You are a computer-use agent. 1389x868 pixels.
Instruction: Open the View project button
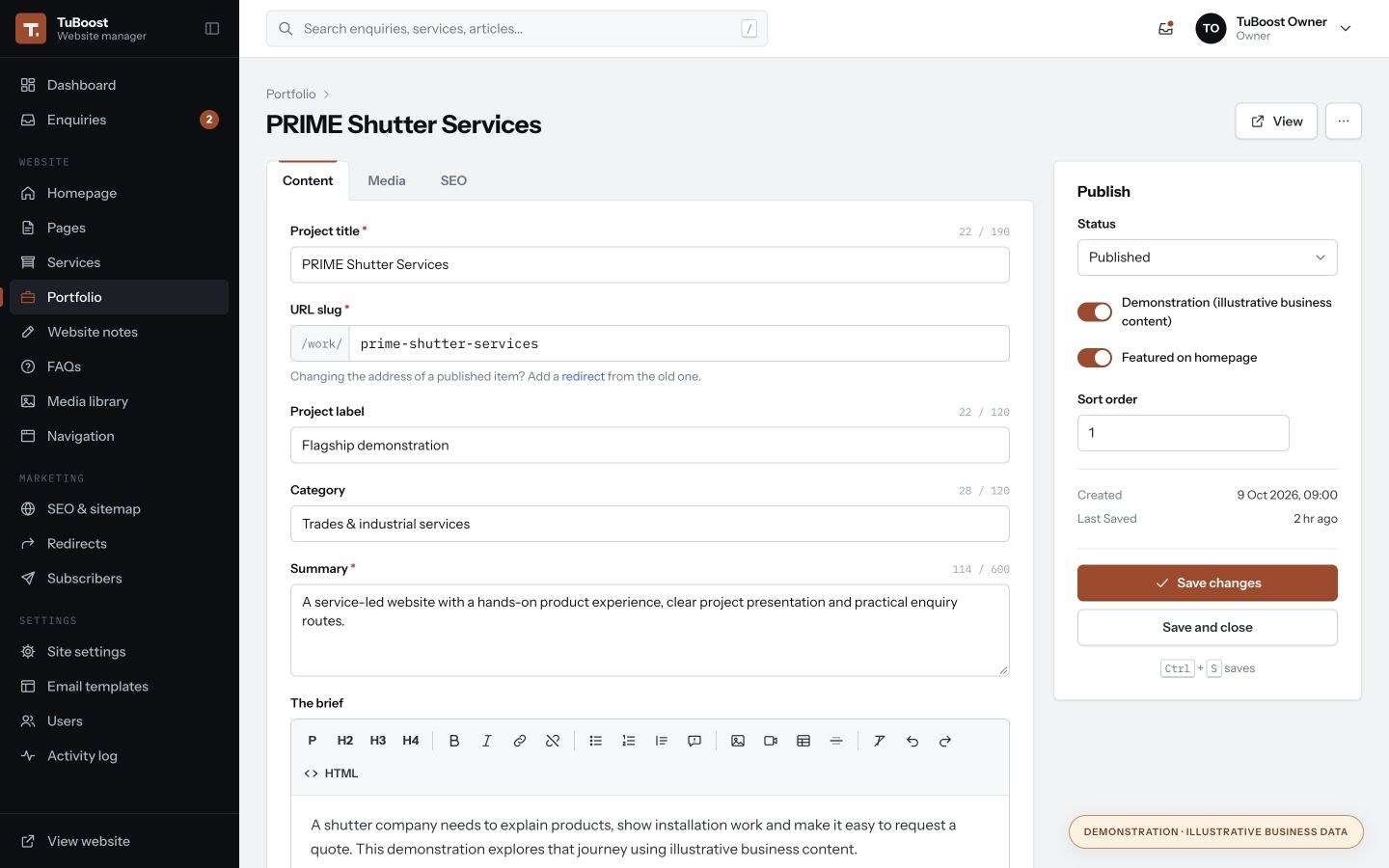[x=1276, y=122]
